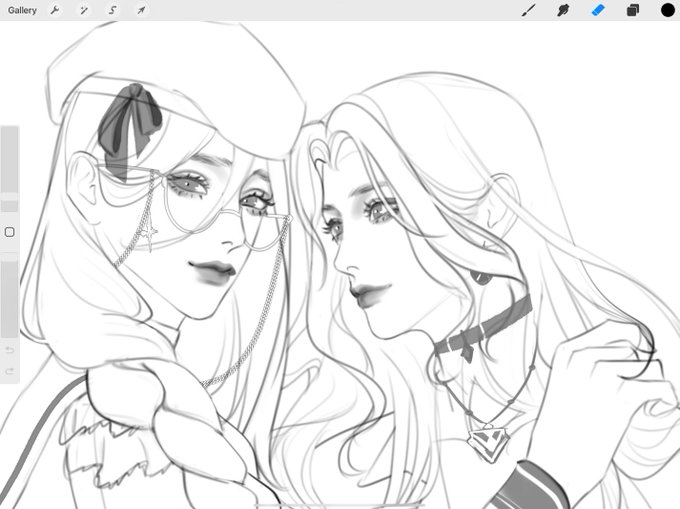Open the Adjustments magic wand menu
The height and width of the screenshot is (509, 680).
(x=84, y=10)
